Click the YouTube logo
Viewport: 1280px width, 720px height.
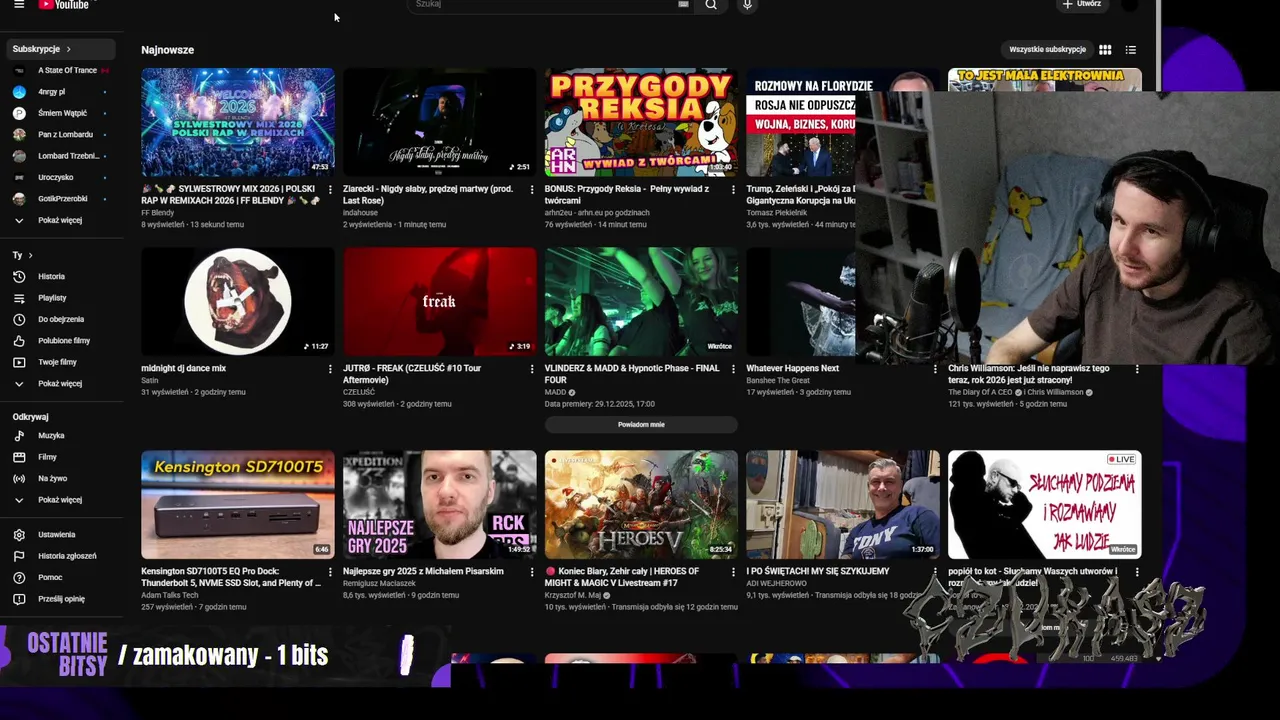(x=64, y=4)
